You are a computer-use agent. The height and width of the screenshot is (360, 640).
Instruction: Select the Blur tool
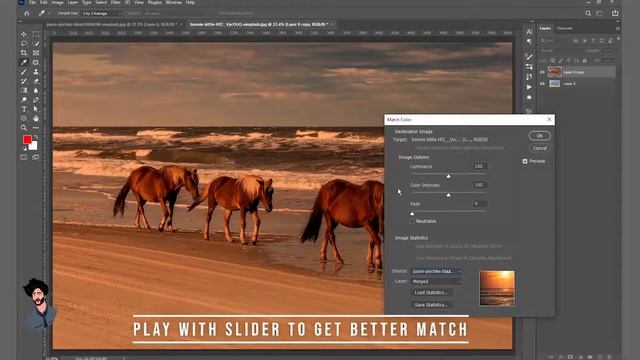tap(36, 91)
